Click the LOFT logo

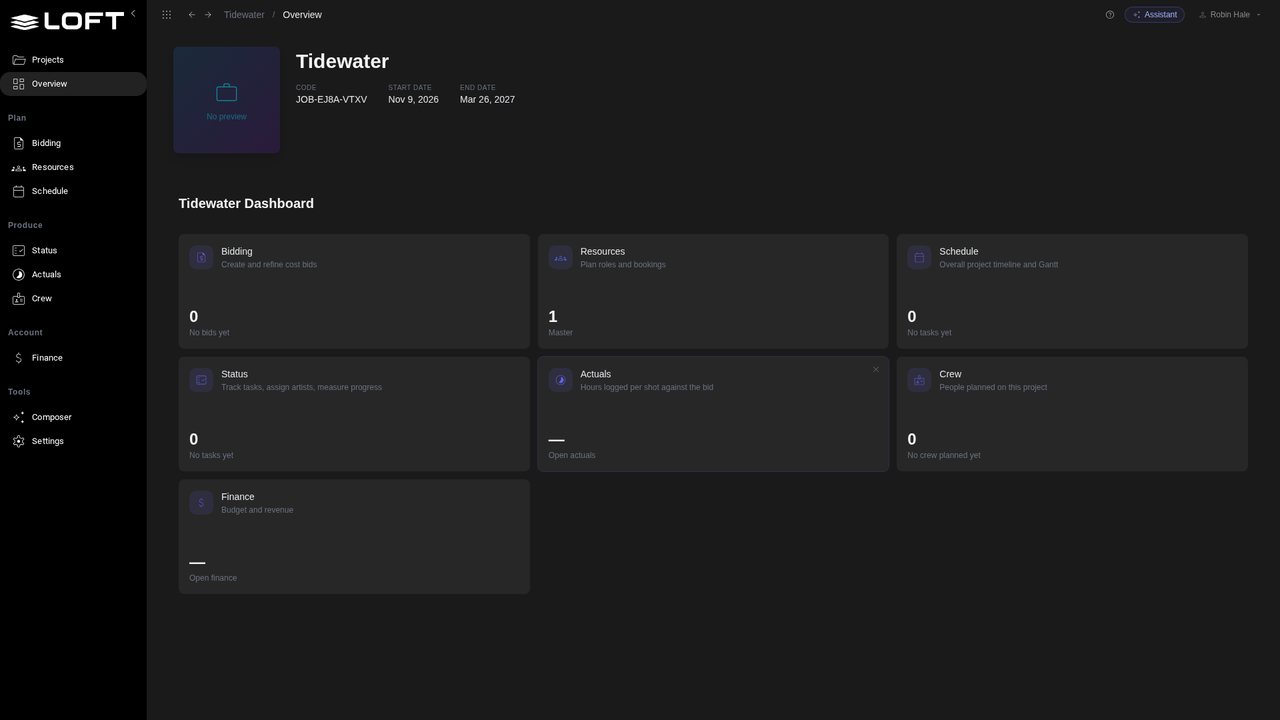pos(67,21)
